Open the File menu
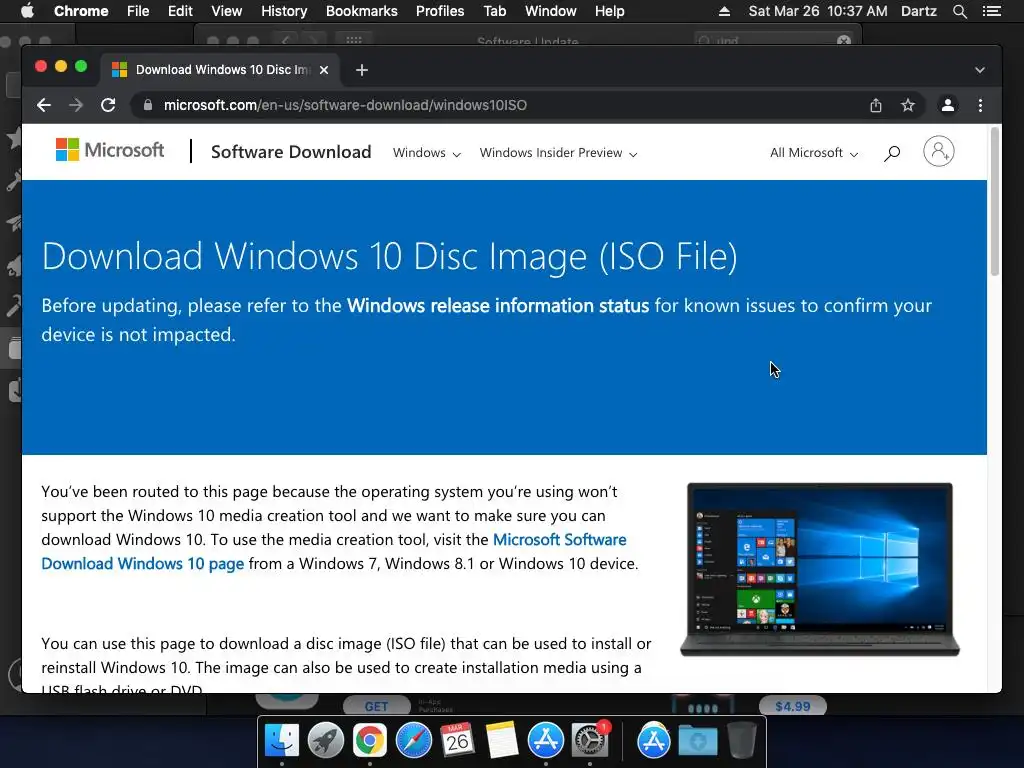 tap(138, 11)
